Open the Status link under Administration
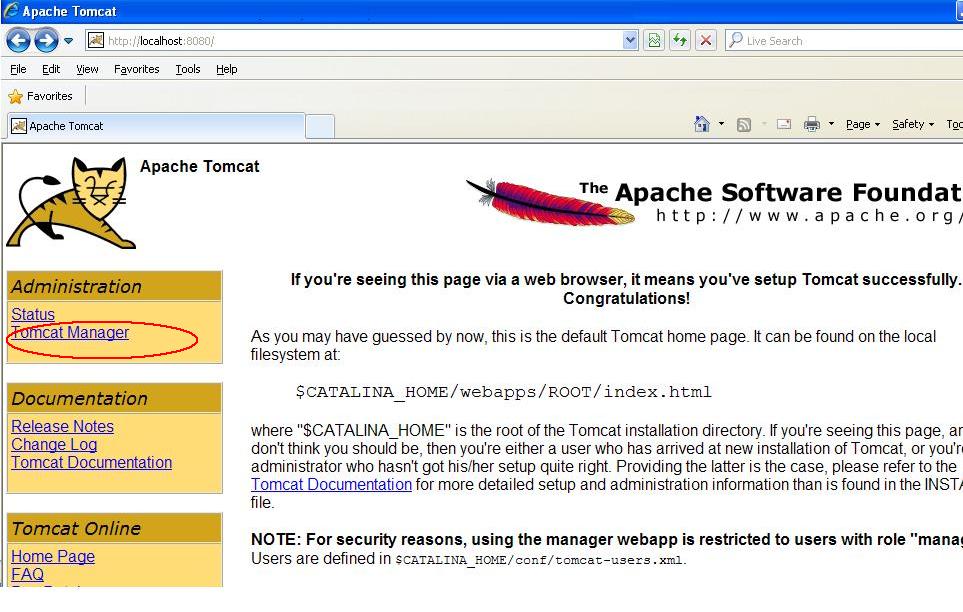963x612 pixels. tap(33, 314)
